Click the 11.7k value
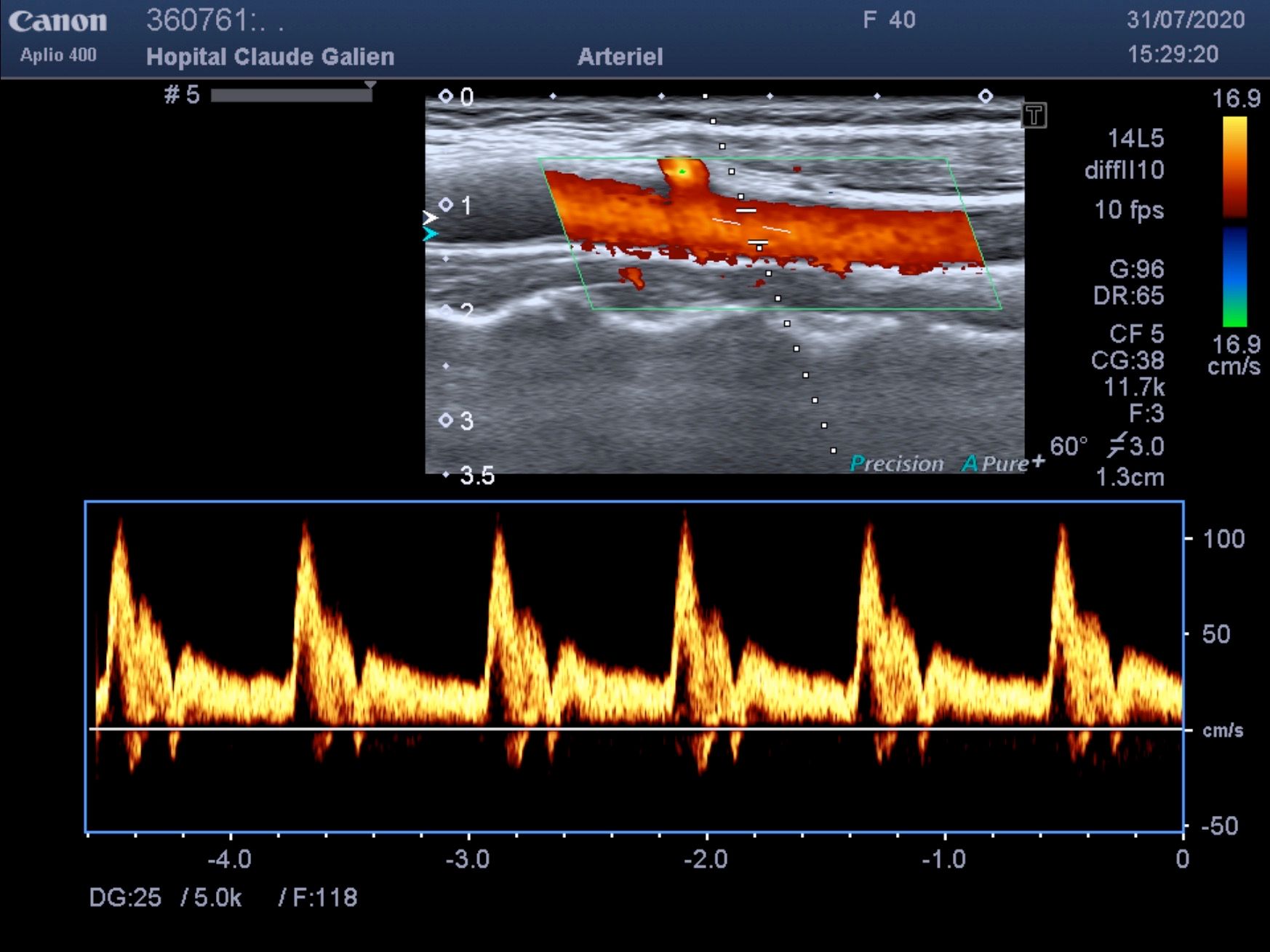Screen dimensions: 1270x952 pos(1134,388)
